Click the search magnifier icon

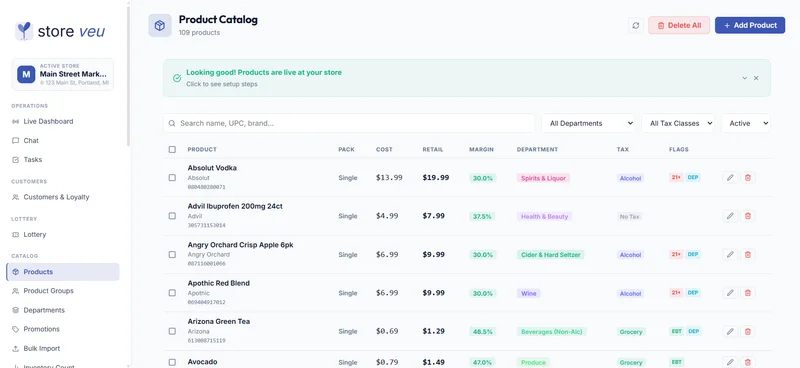(172, 124)
